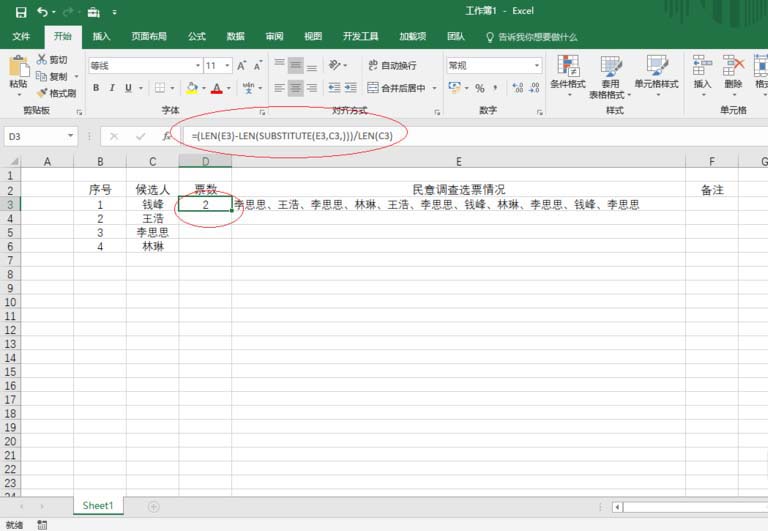Increase the font size

point(241,65)
